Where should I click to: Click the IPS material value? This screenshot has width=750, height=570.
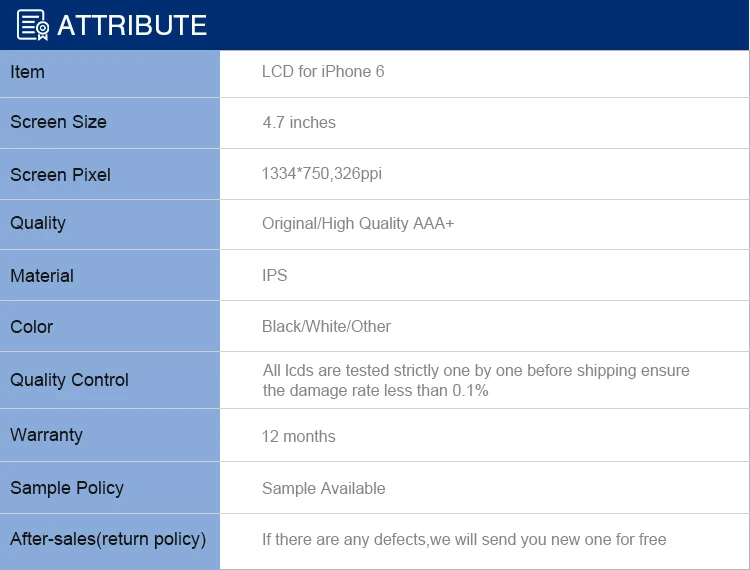pos(275,275)
